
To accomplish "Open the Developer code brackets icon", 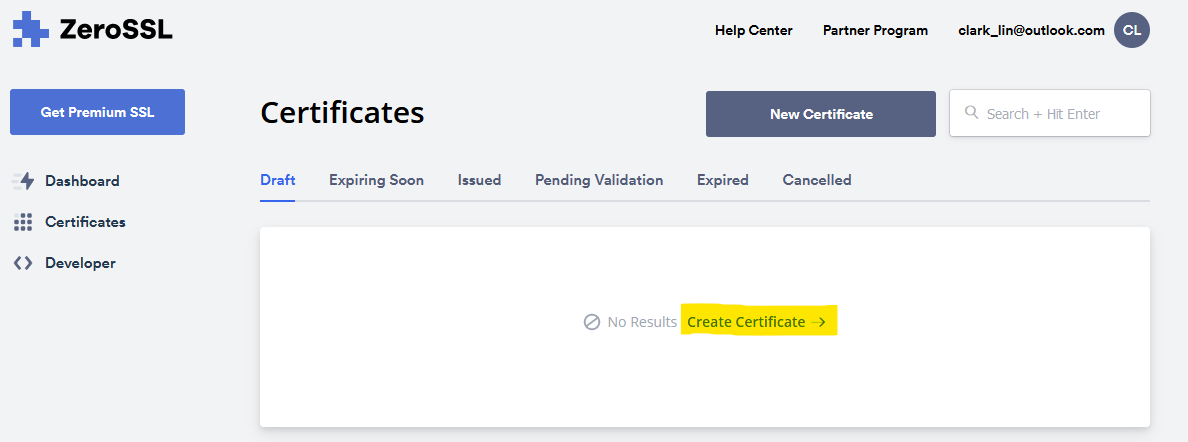I will coord(23,263).
